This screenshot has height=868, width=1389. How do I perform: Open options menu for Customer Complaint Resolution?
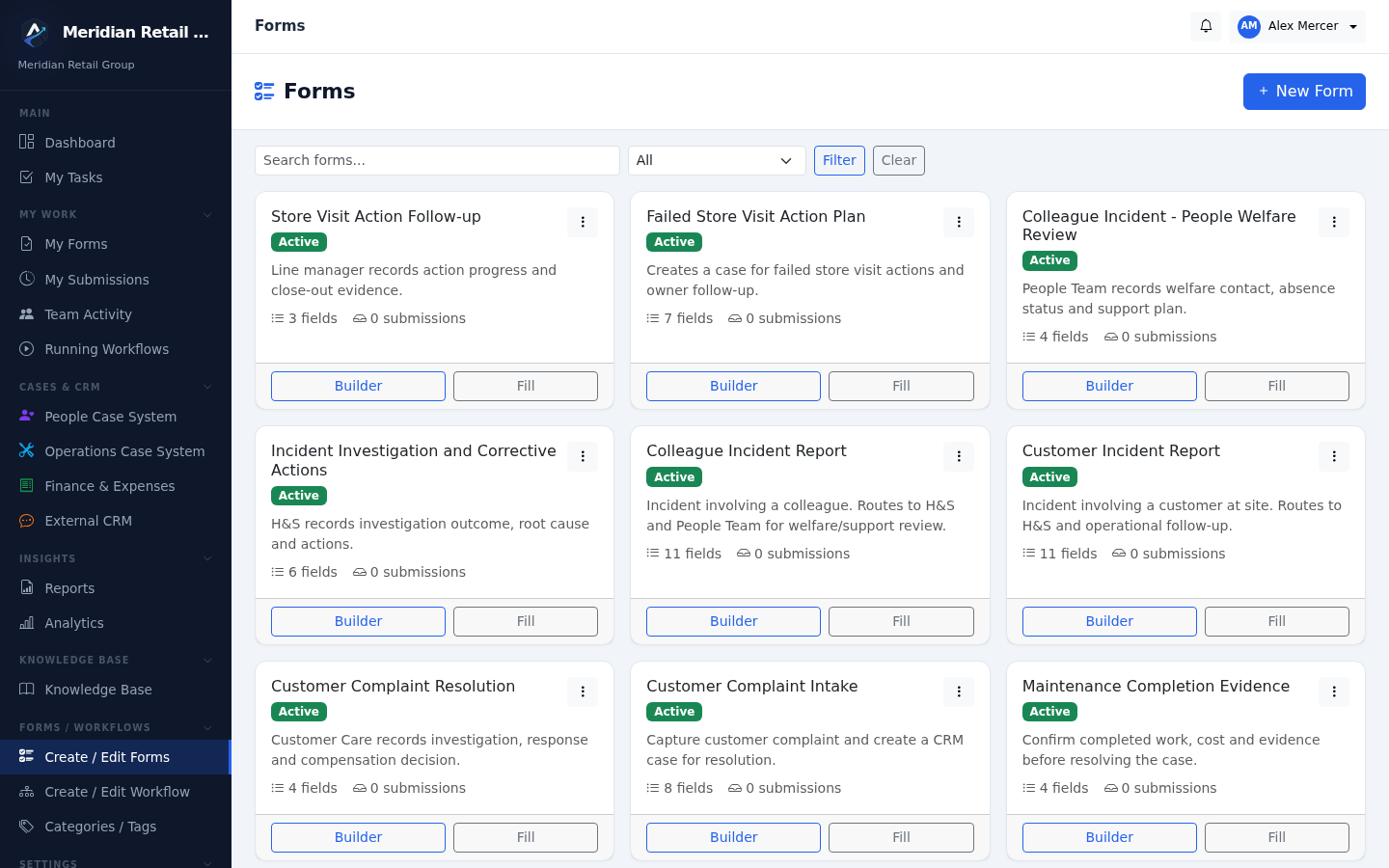pyautogui.click(x=583, y=692)
